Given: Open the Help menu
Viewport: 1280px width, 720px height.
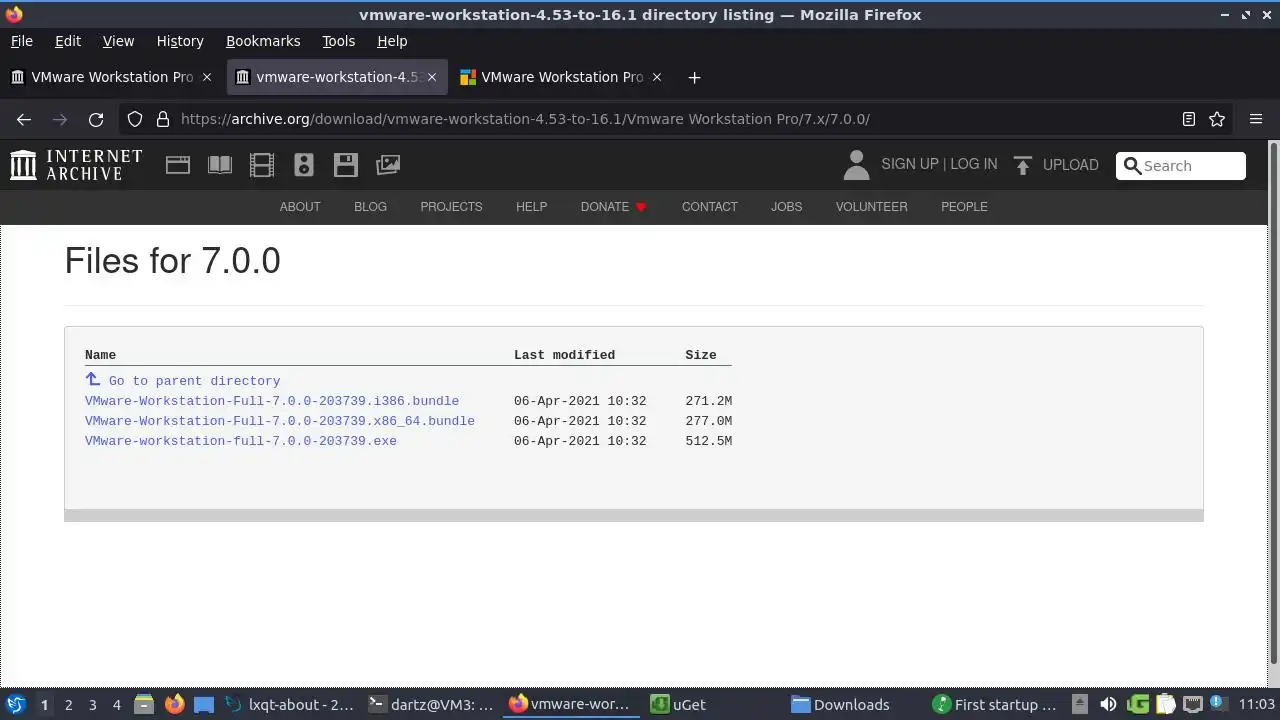Looking at the screenshot, I should coord(392,41).
